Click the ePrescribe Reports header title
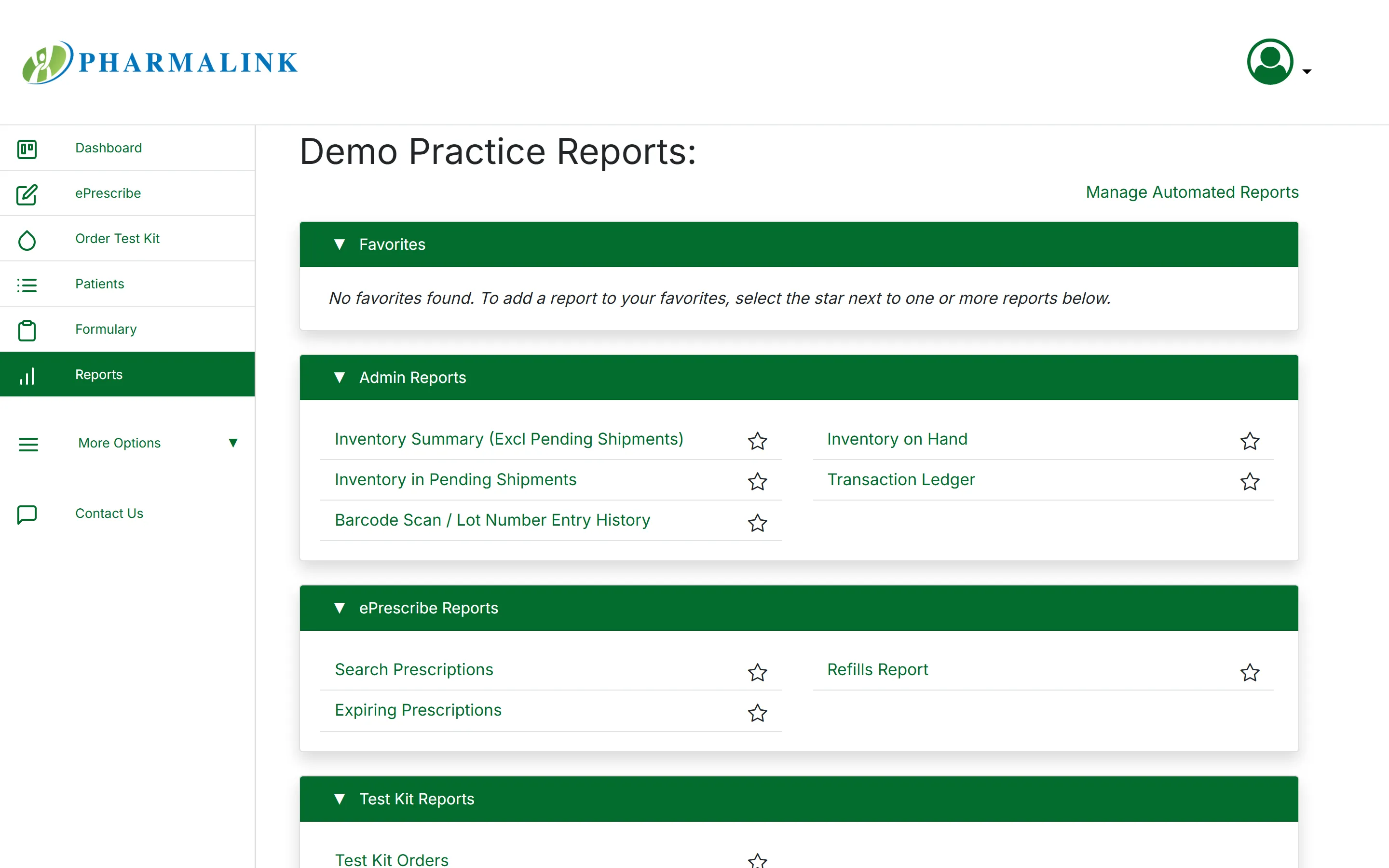Screen dimensions: 1389x868 pos(429,608)
